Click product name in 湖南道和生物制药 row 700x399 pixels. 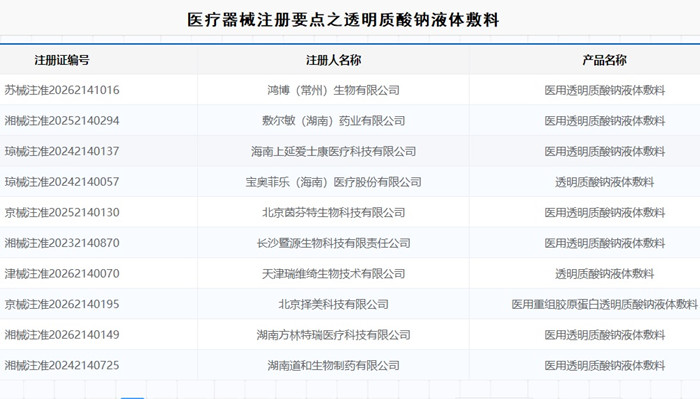pyautogui.click(x=604, y=366)
